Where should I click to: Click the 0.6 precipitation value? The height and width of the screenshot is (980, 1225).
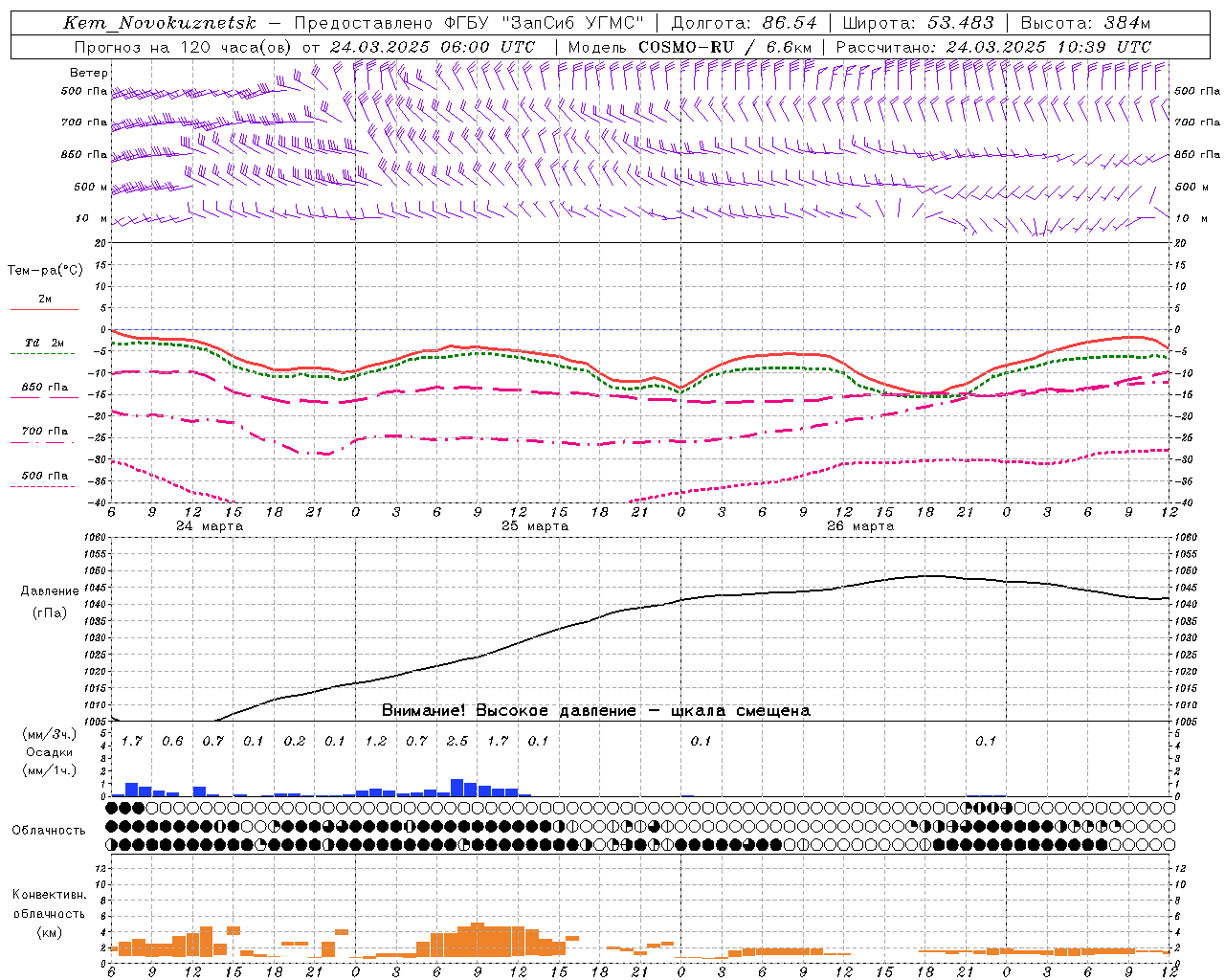172,742
